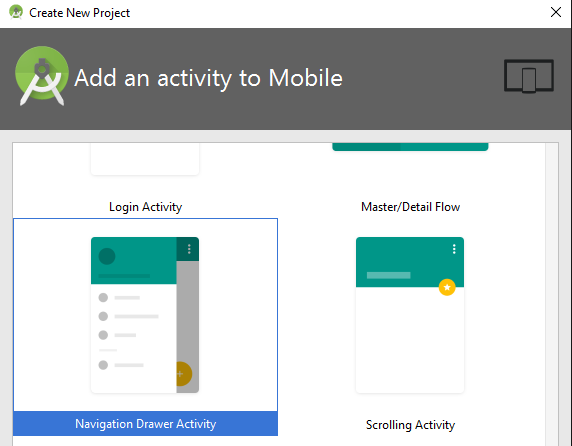The width and height of the screenshot is (572, 446).
Task: Click the phone and tablet device icon
Action: [x=529, y=76]
